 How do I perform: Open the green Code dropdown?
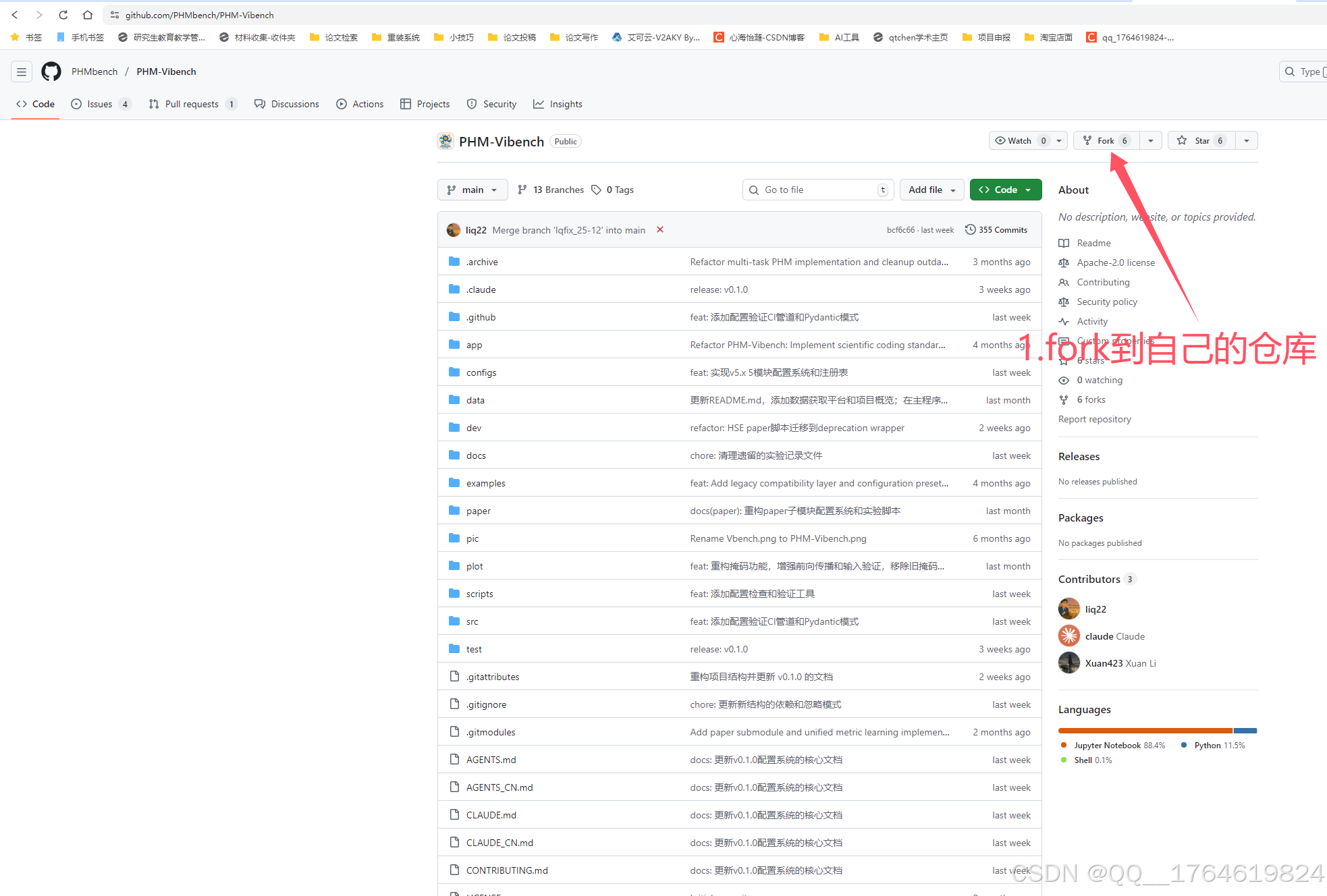(1005, 190)
